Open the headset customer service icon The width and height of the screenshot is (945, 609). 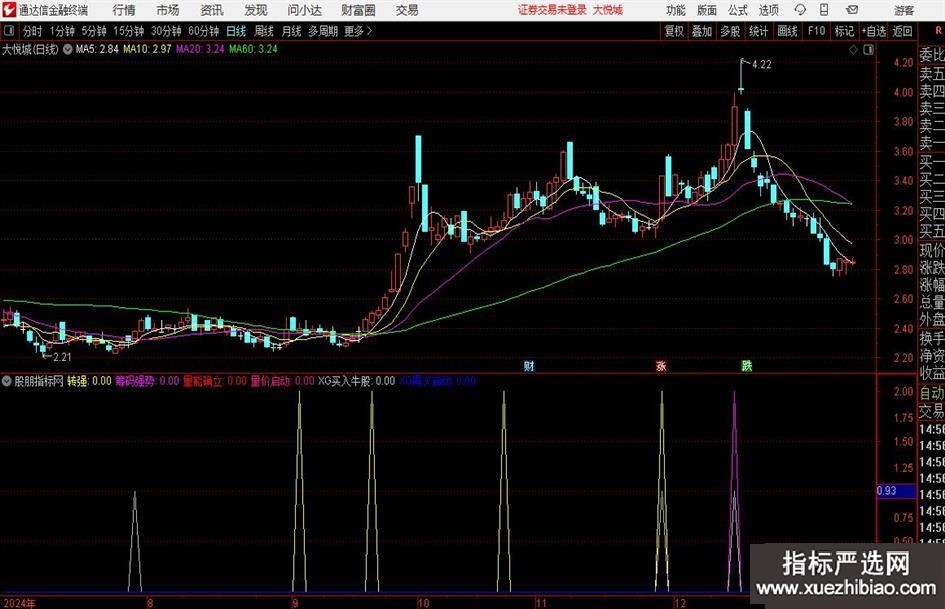800,10
